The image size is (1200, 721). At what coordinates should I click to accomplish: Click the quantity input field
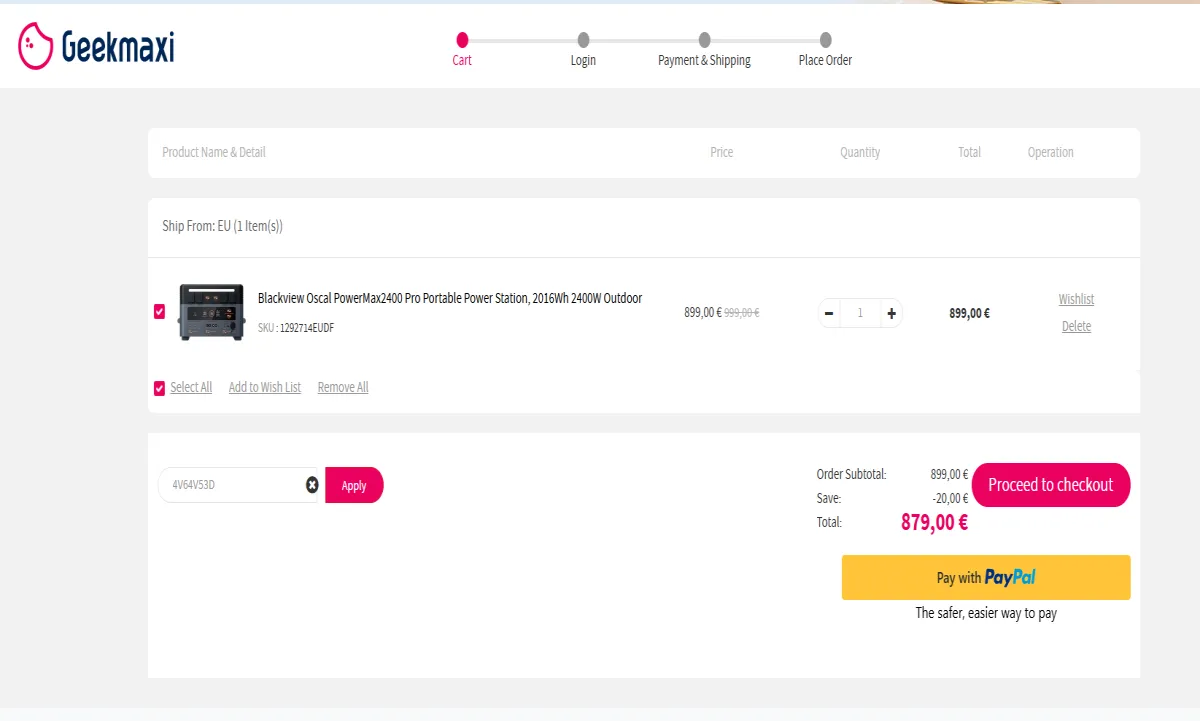(860, 313)
